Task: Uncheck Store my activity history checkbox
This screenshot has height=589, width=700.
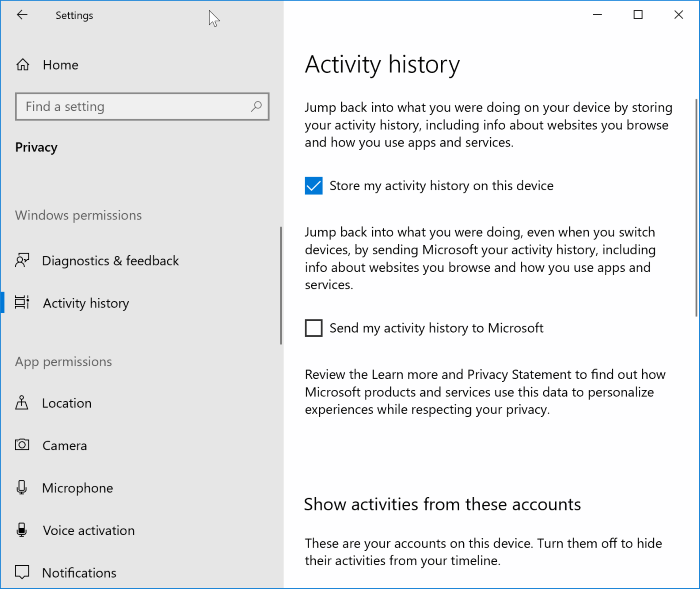Action: click(x=314, y=186)
